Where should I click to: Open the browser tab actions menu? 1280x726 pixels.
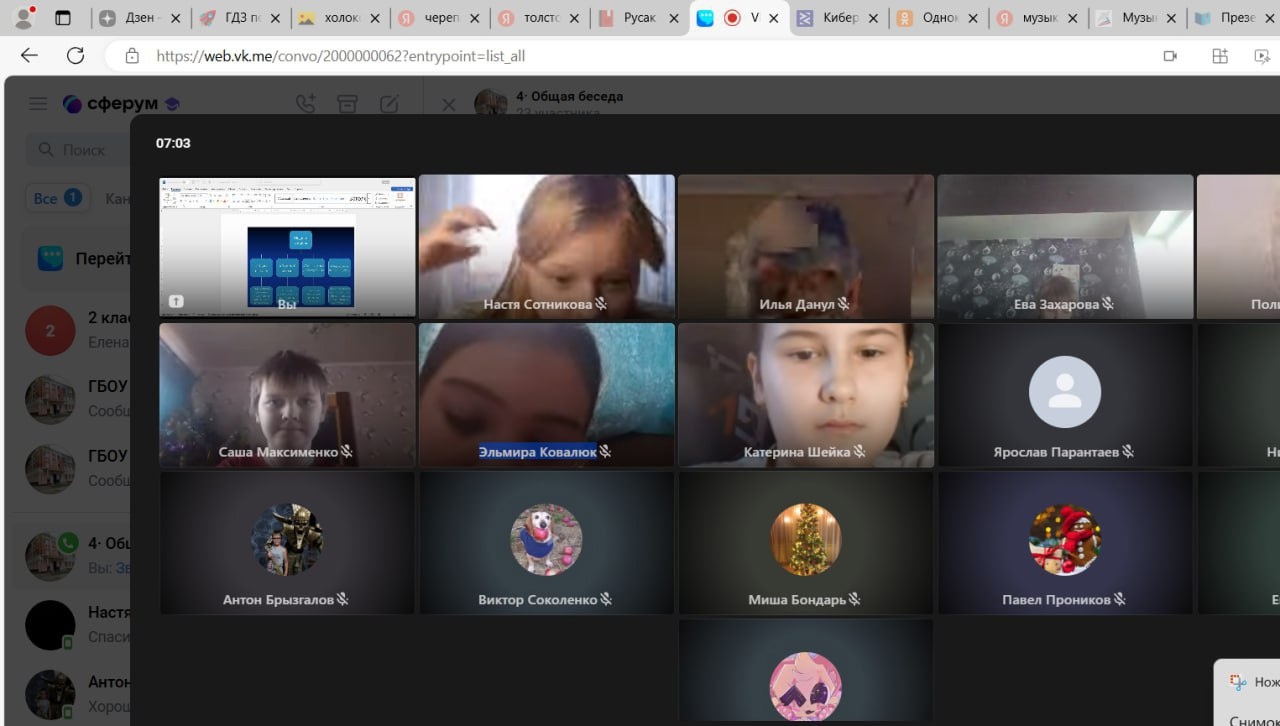click(x=63, y=18)
